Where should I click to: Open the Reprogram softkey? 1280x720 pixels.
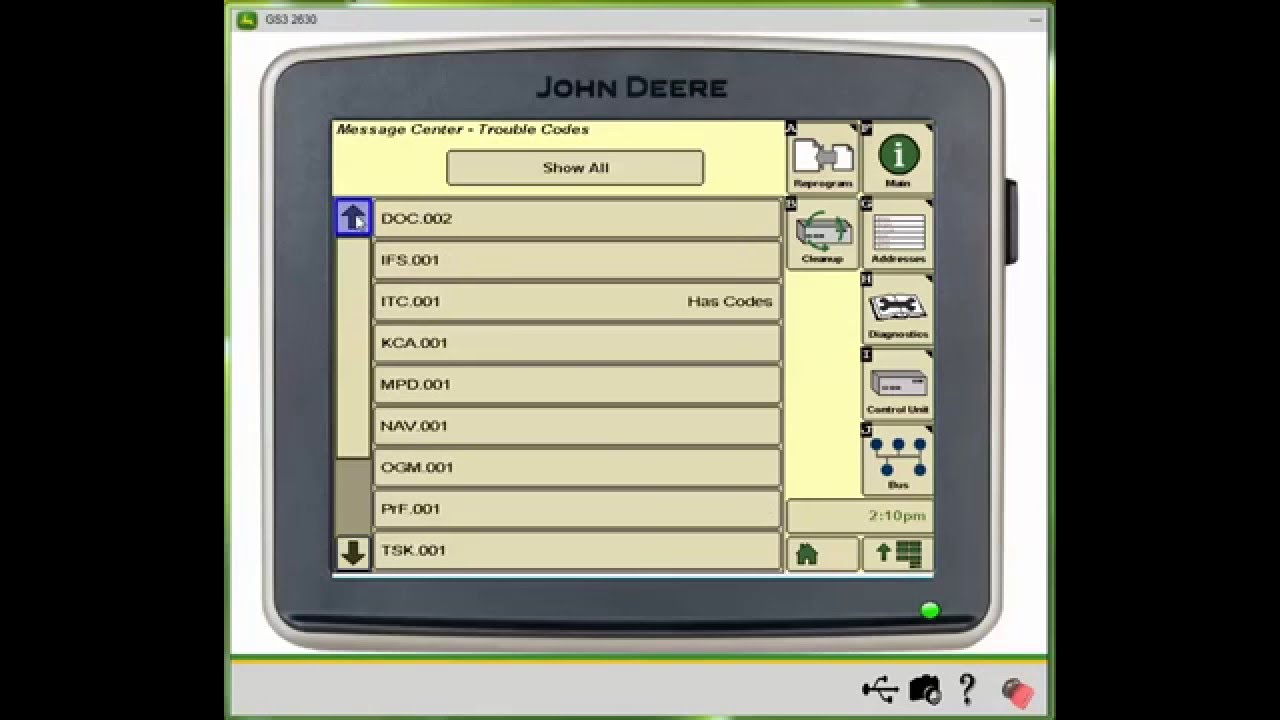822,157
